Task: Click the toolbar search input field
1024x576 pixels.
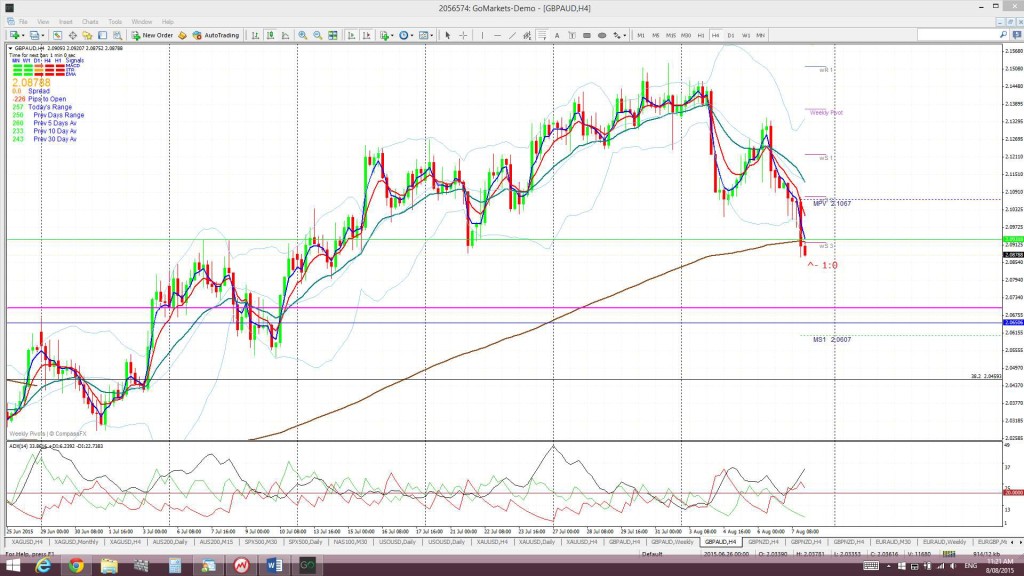Action: (x=957, y=35)
